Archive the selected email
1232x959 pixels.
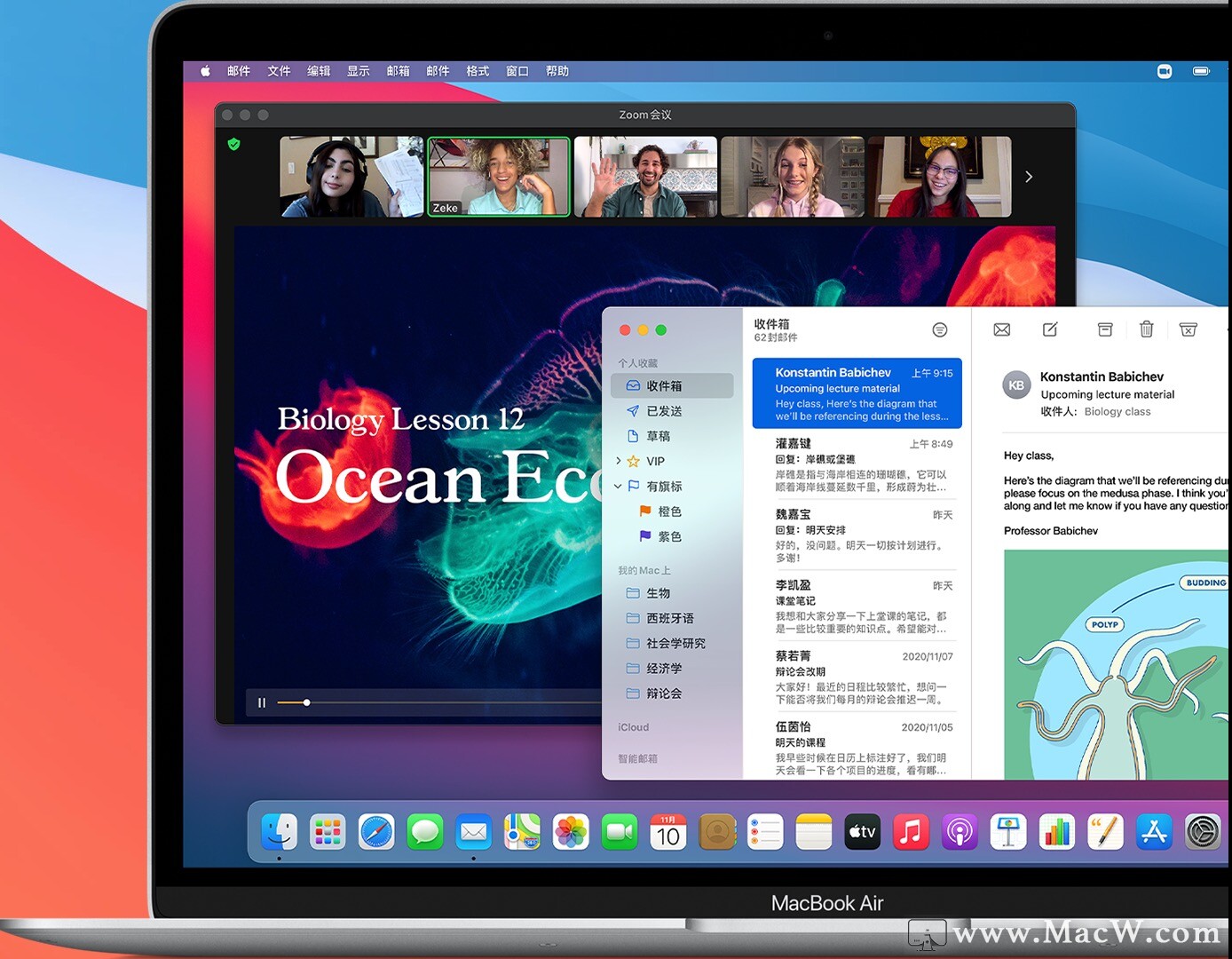pyautogui.click(x=1105, y=329)
